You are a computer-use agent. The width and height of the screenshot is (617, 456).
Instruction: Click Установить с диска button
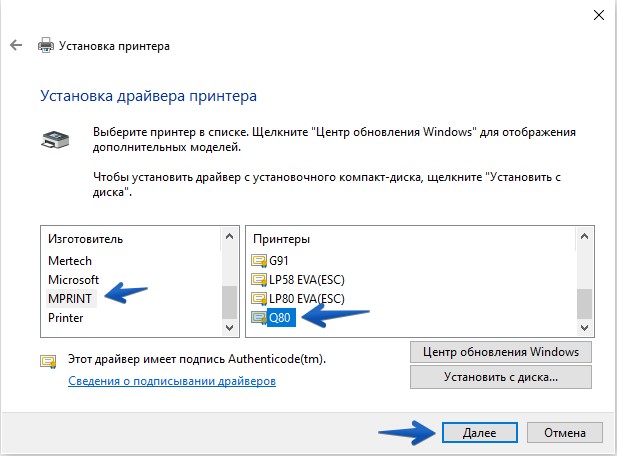500,377
